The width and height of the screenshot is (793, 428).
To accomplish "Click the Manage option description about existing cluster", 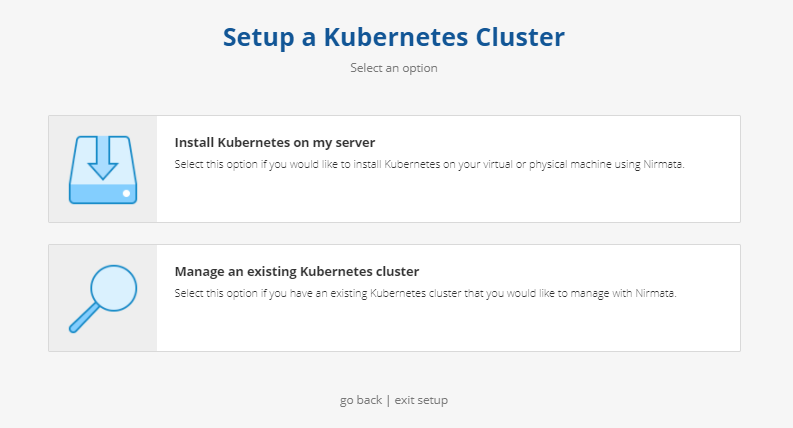I will [425, 293].
